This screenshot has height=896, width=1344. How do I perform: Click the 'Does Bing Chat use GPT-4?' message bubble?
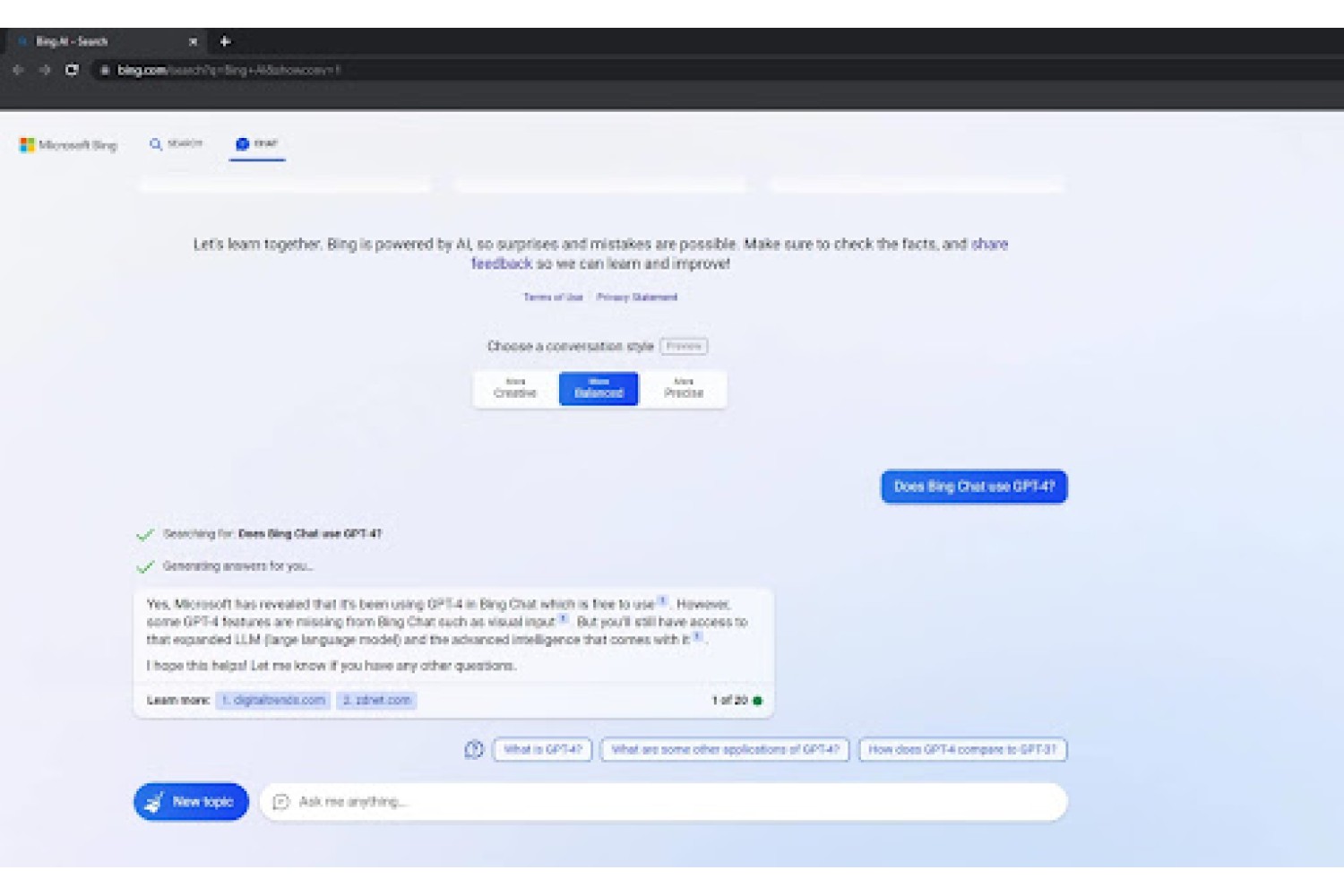tap(974, 487)
